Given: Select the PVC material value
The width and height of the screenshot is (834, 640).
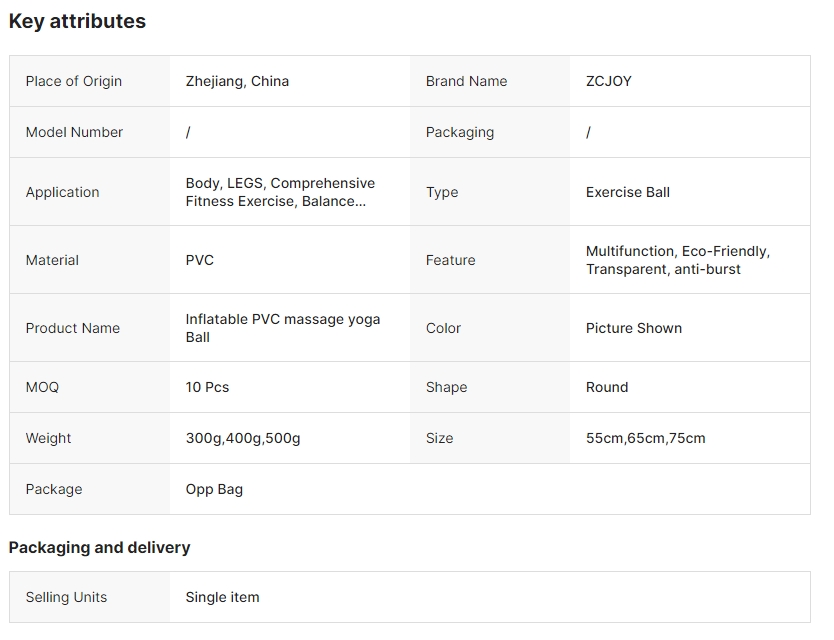Looking at the screenshot, I should point(199,260).
